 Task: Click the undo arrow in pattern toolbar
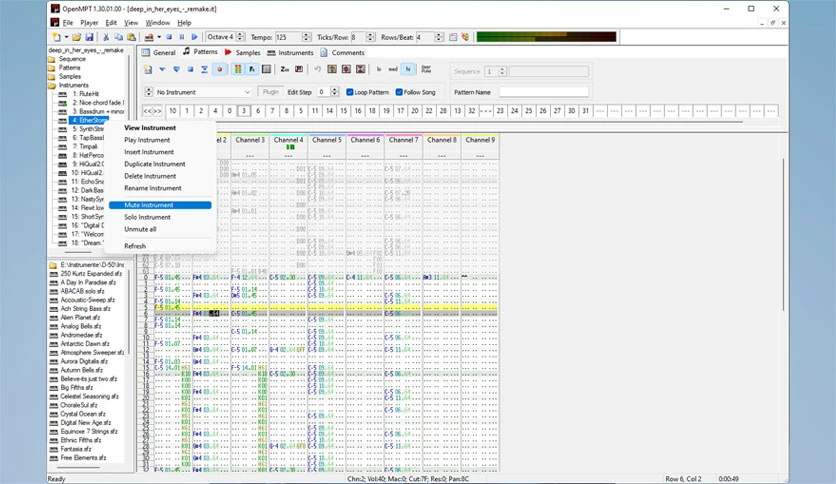[x=318, y=69]
